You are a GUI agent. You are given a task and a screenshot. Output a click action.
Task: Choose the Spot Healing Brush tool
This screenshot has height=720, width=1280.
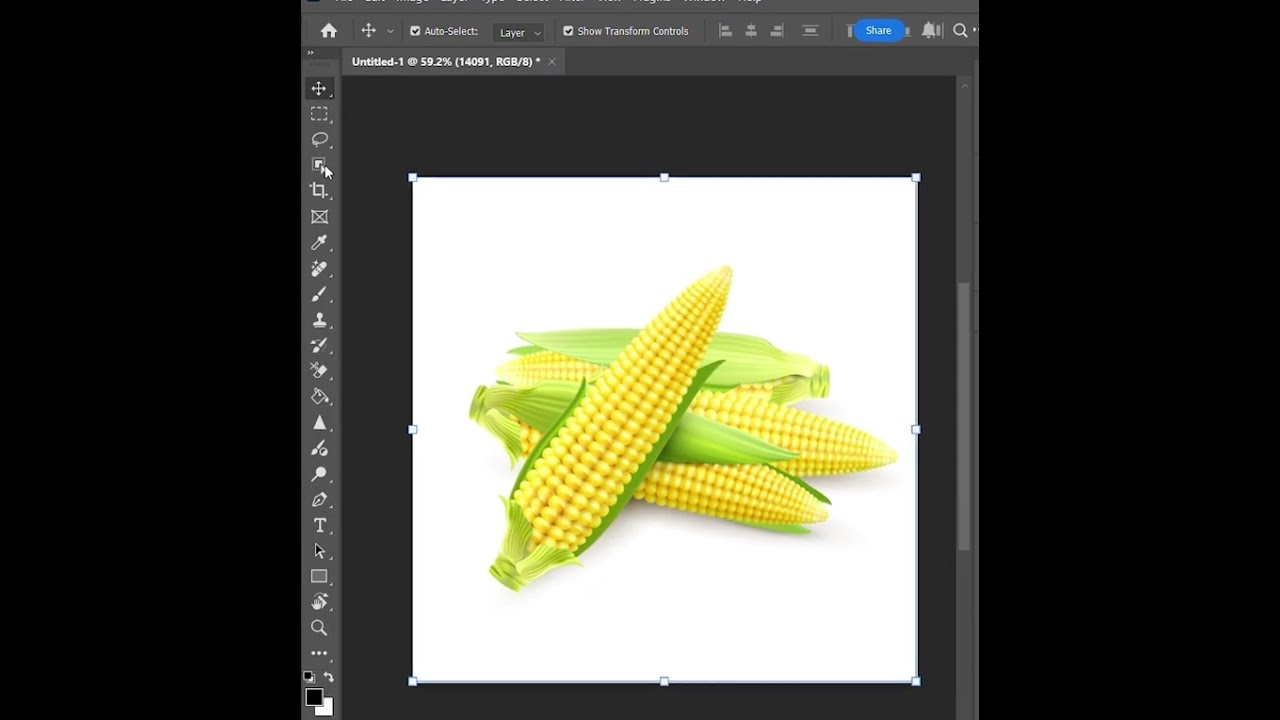click(319, 269)
